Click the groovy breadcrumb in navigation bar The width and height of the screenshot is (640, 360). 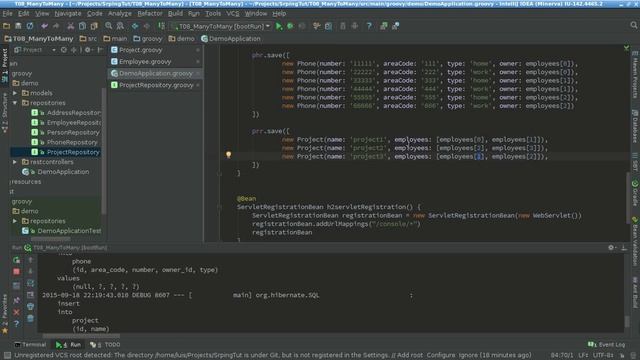148,39
